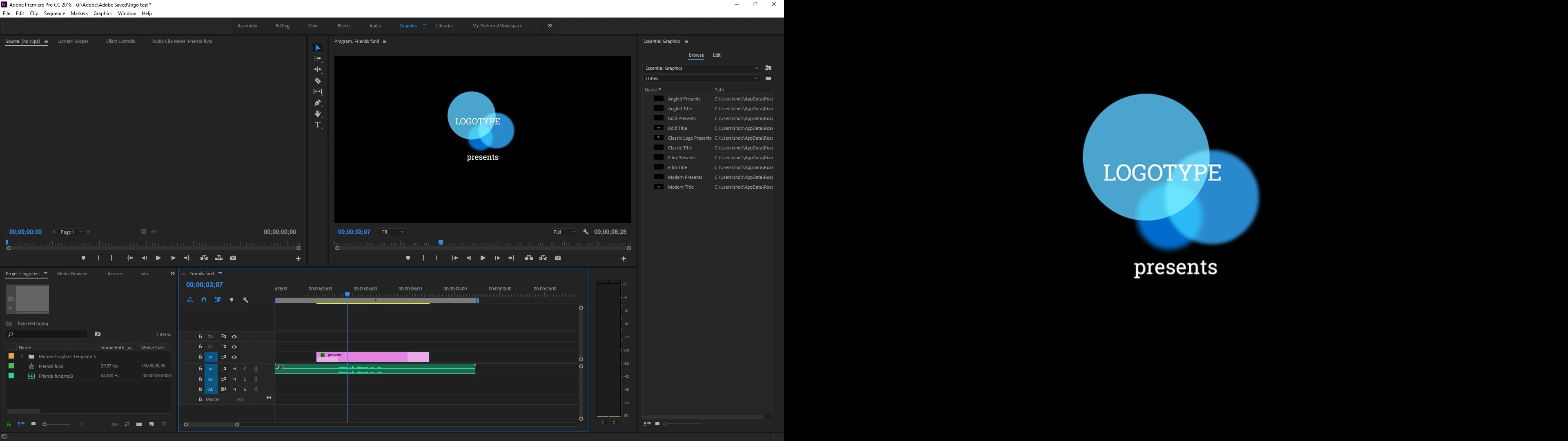
Task: Open the Sequence menu
Action: (x=54, y=13)
